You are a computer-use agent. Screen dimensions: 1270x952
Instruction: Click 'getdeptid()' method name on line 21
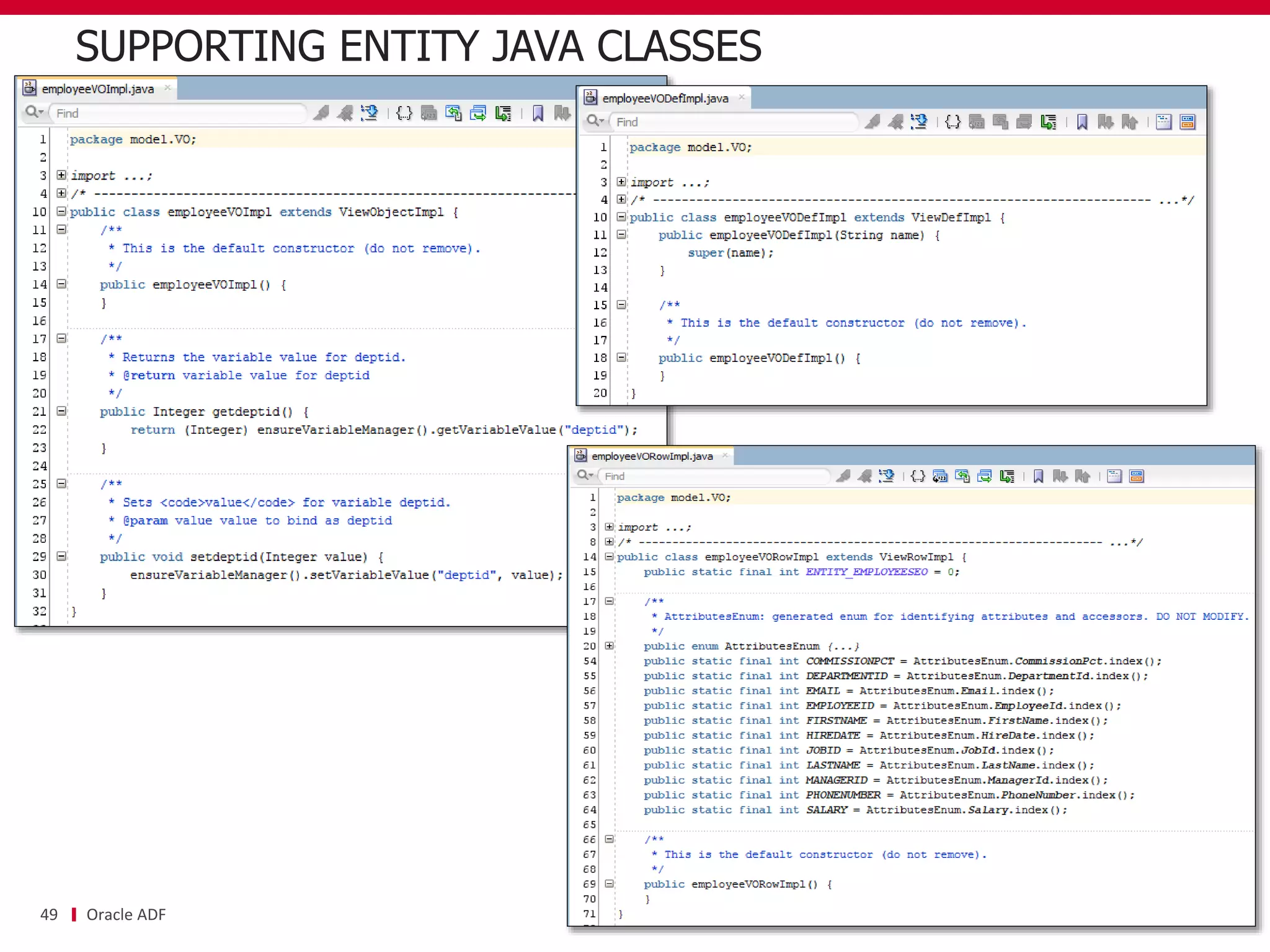(x=252, y=412)
